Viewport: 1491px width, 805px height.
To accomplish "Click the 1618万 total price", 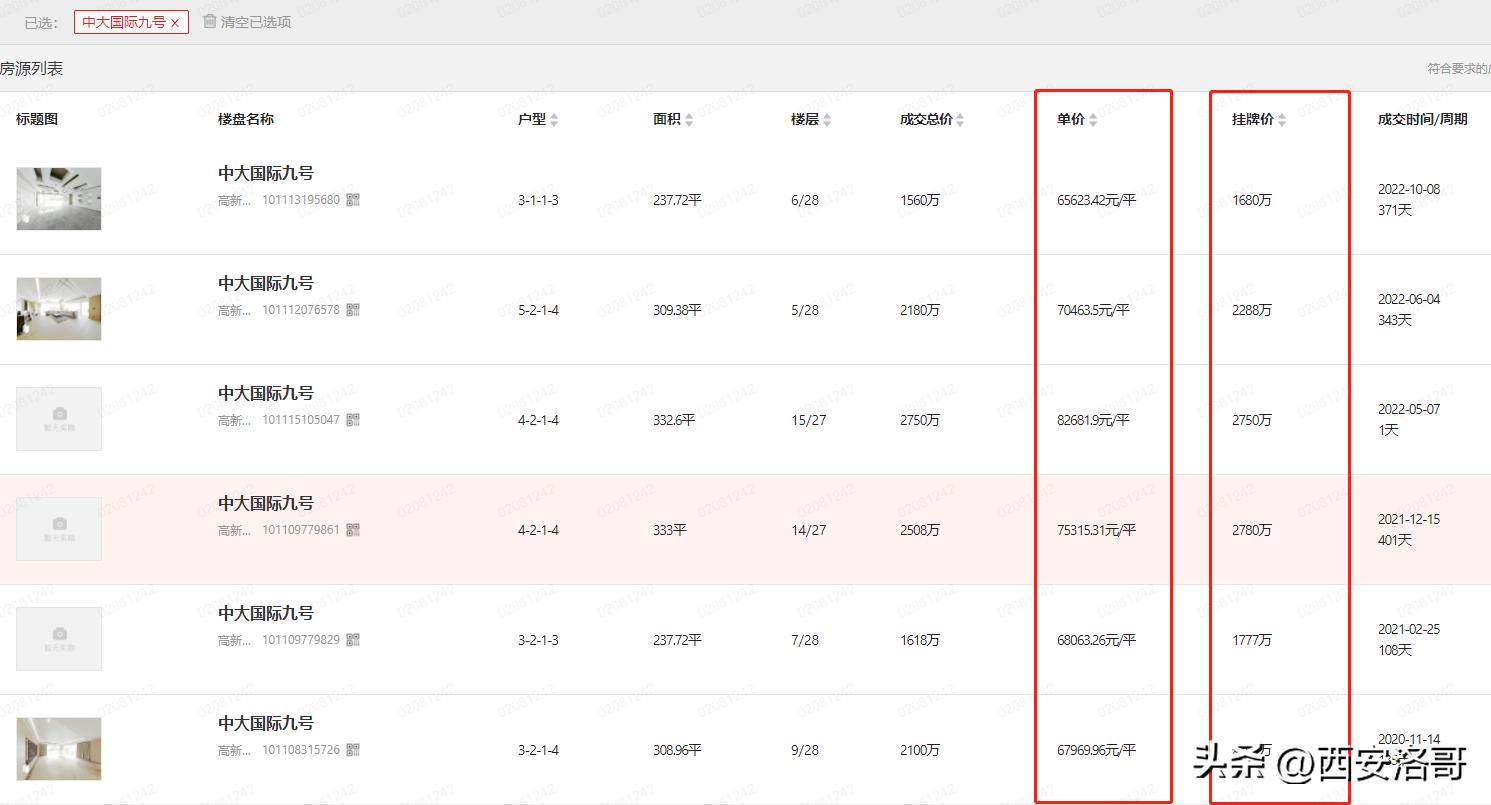I will pyautogui.click(x=920, y=640).
